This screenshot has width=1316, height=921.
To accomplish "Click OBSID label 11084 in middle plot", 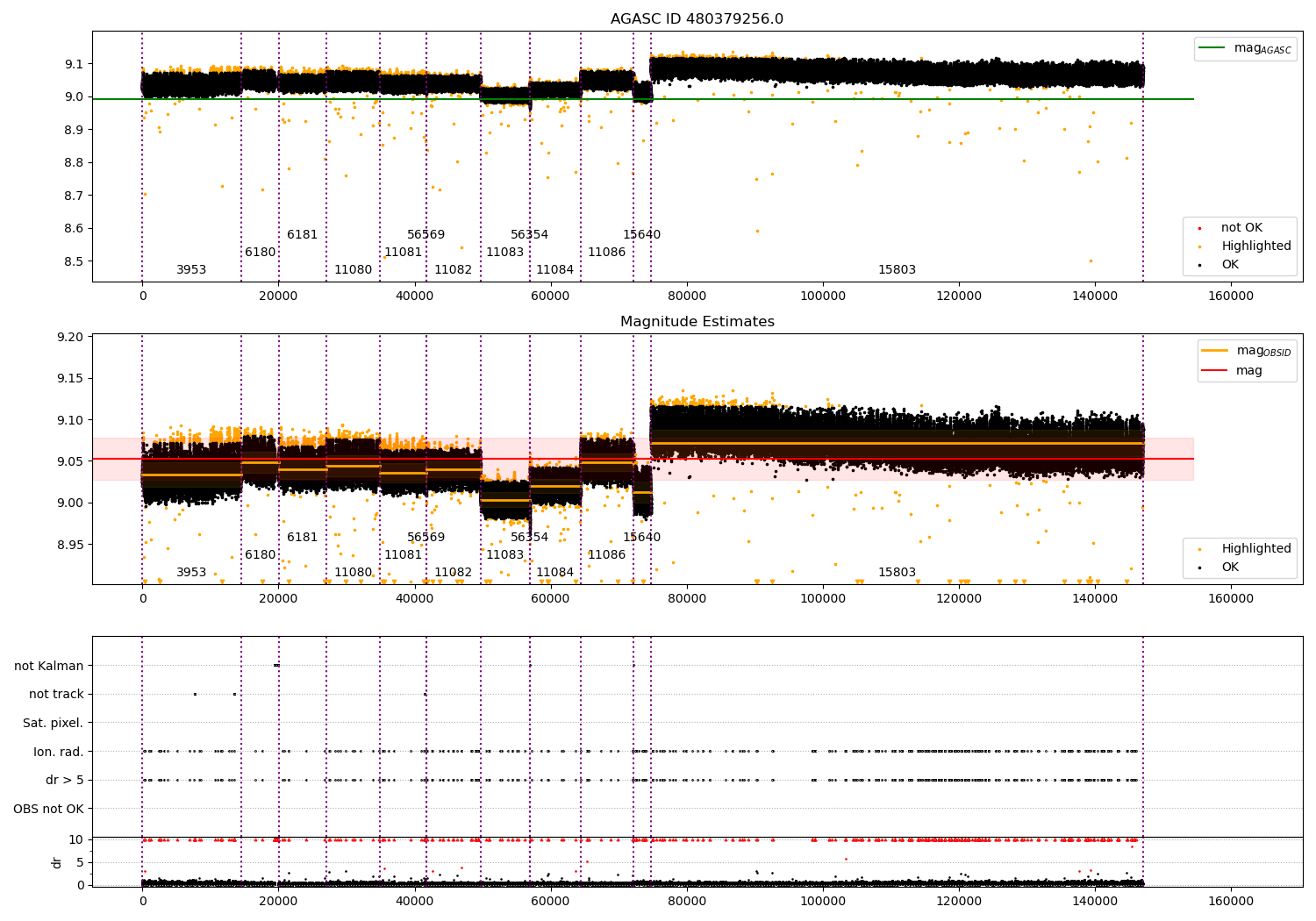I will 554,573.
